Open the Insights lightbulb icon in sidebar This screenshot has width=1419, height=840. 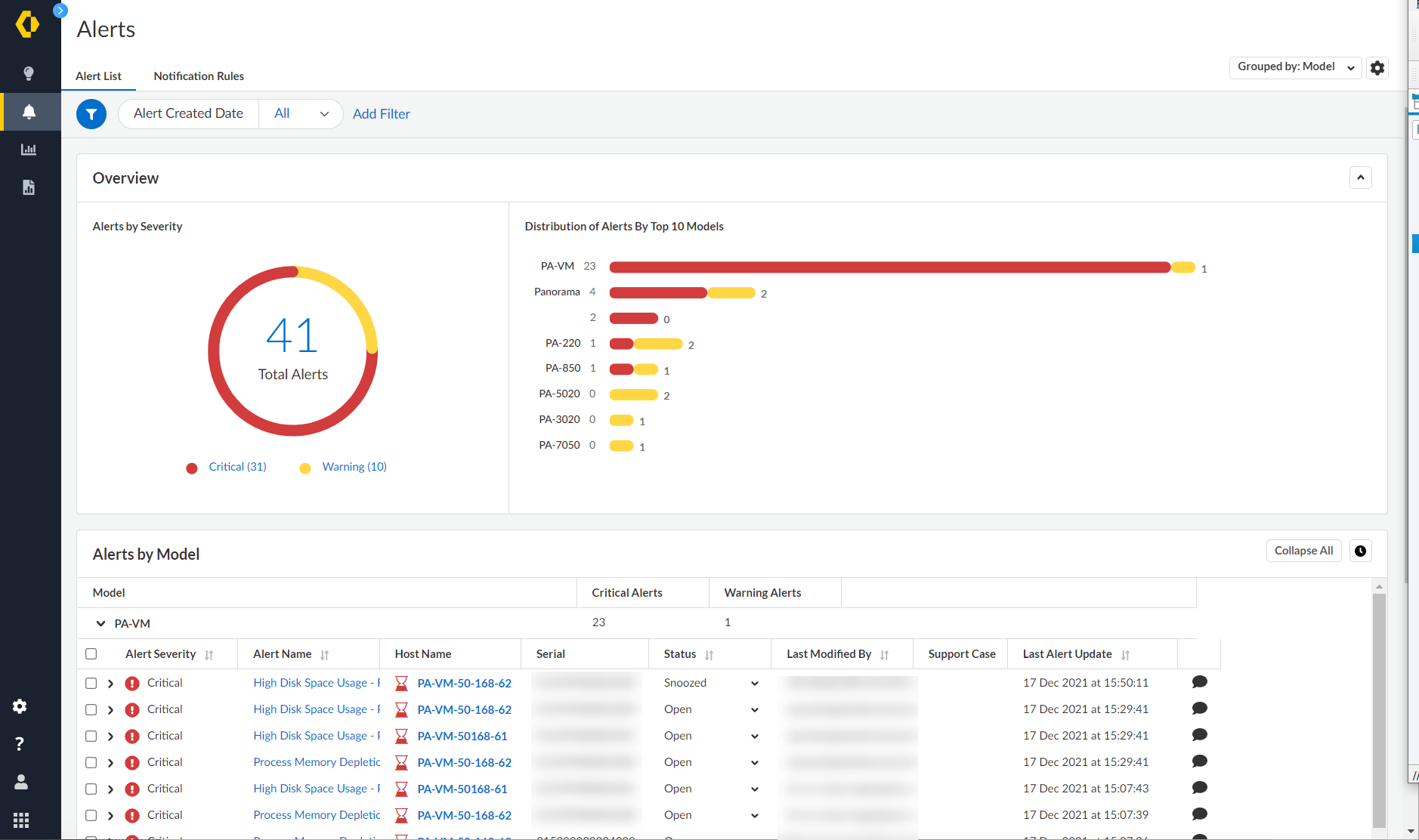coord(29,73)
